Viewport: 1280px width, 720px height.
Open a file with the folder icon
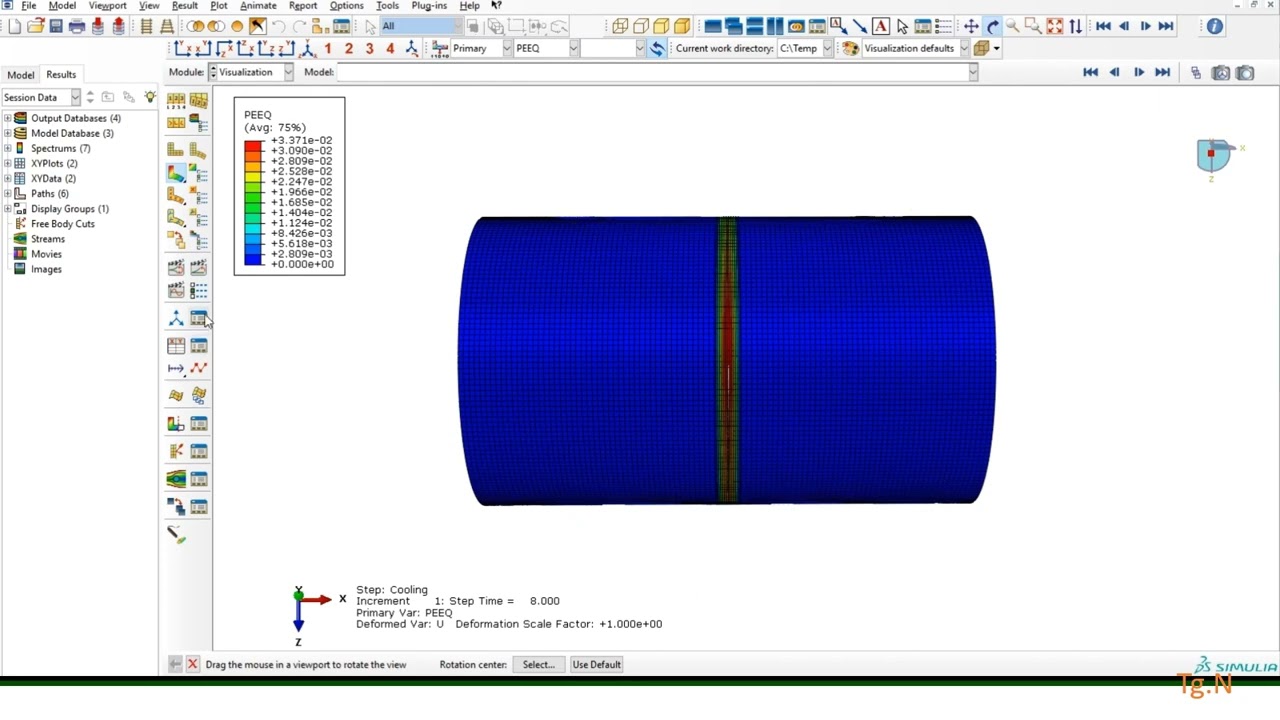tap(35, 26)
